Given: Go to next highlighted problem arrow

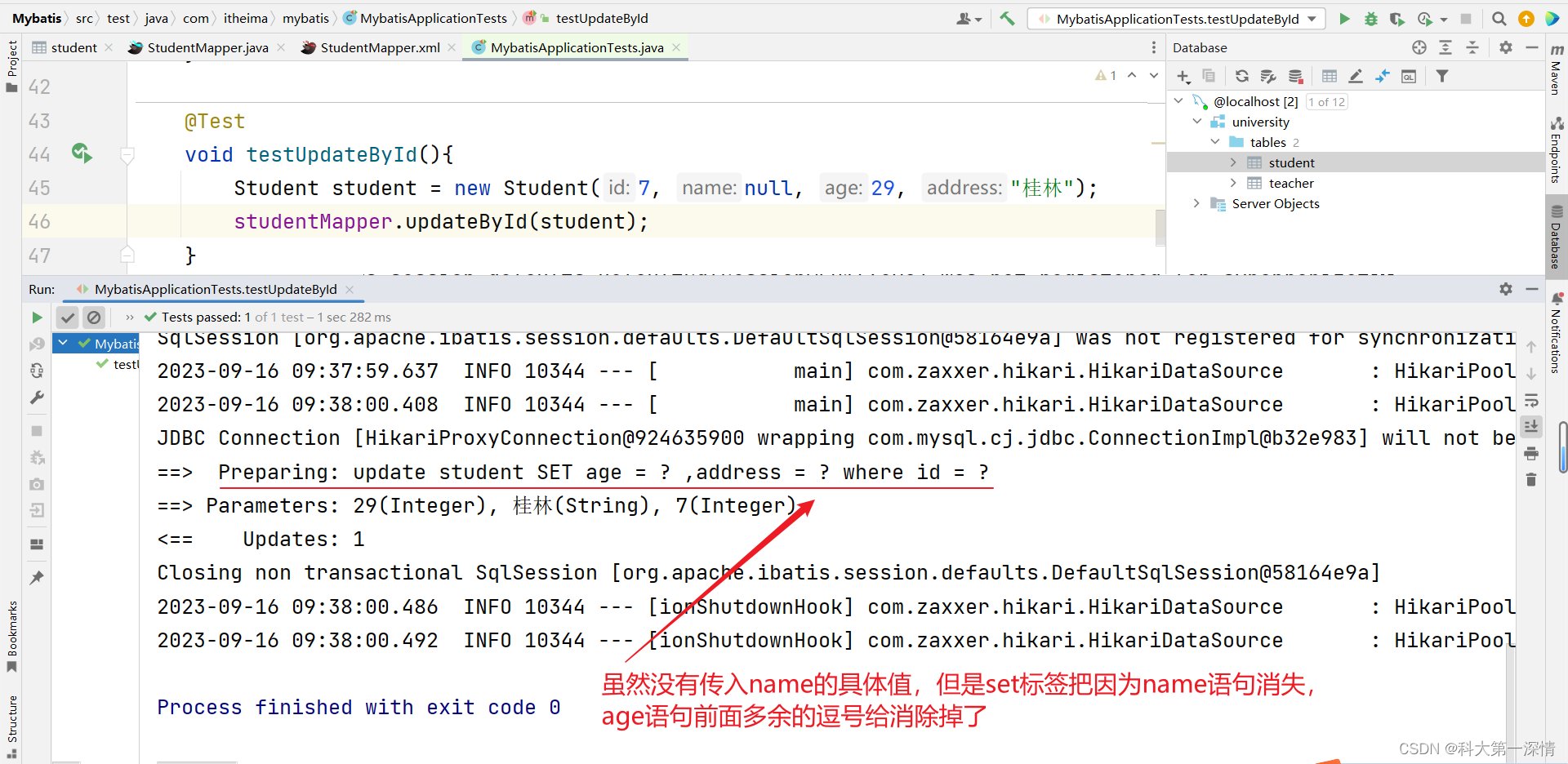Looking at the screenshot, I should [x=1154, y=75].
